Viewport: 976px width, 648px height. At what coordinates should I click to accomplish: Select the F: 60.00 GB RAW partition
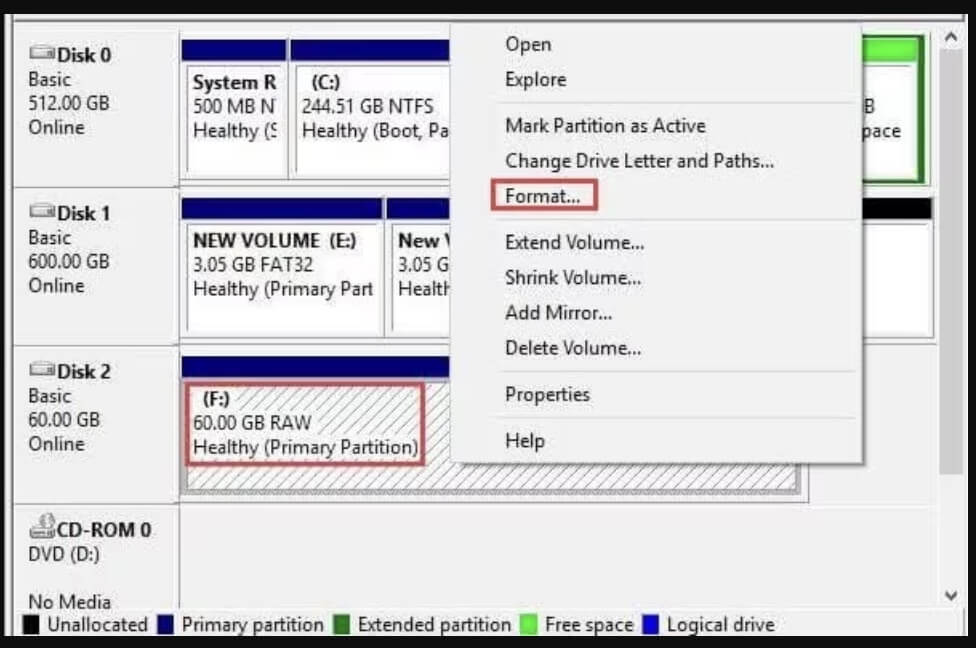click(x=305, y=423)
